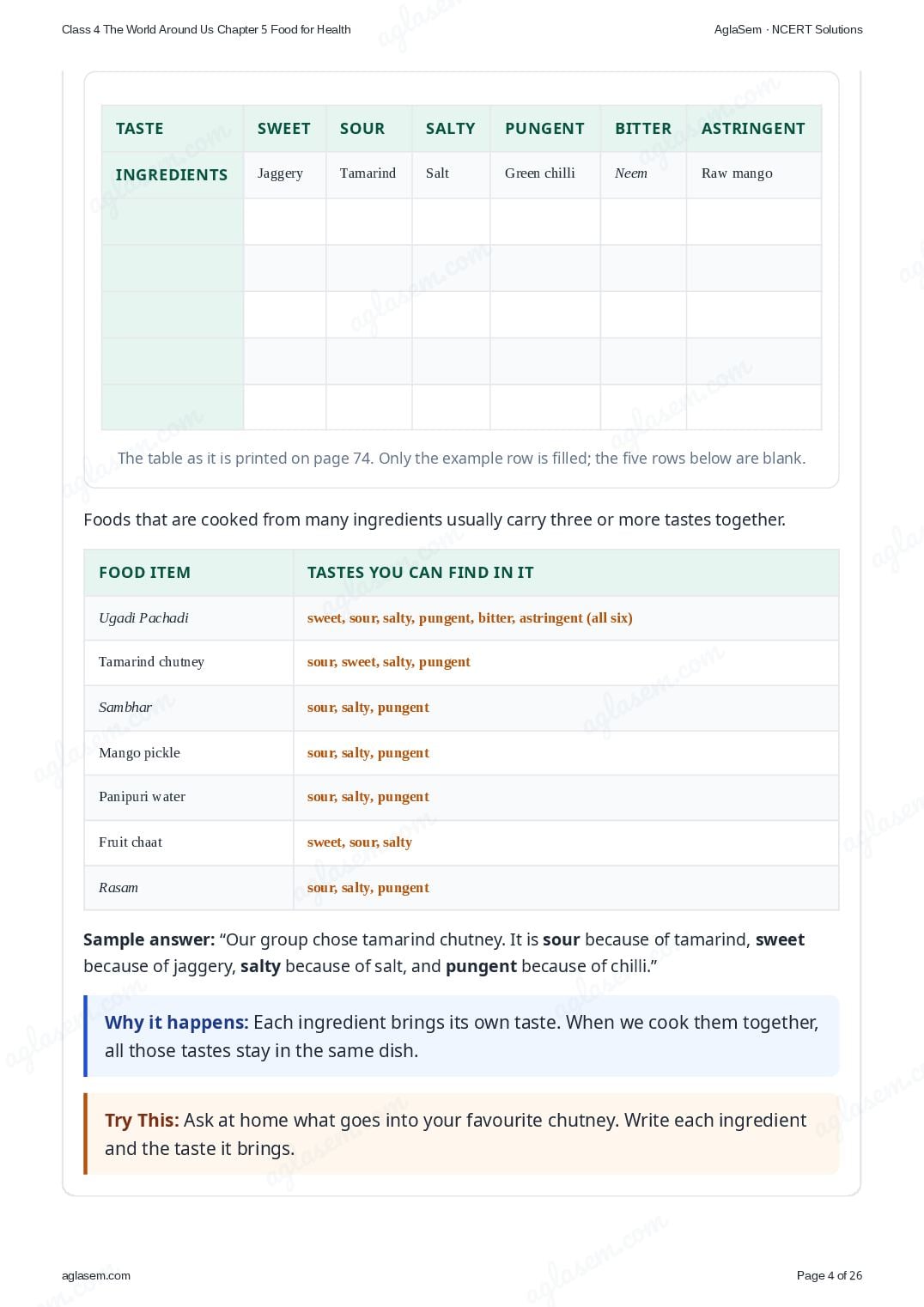Click the AglaSem · NCERT Solutions header text
The width and height of the screenshot is (924, 1307).
pyautogui.click(x=788, y=29)
